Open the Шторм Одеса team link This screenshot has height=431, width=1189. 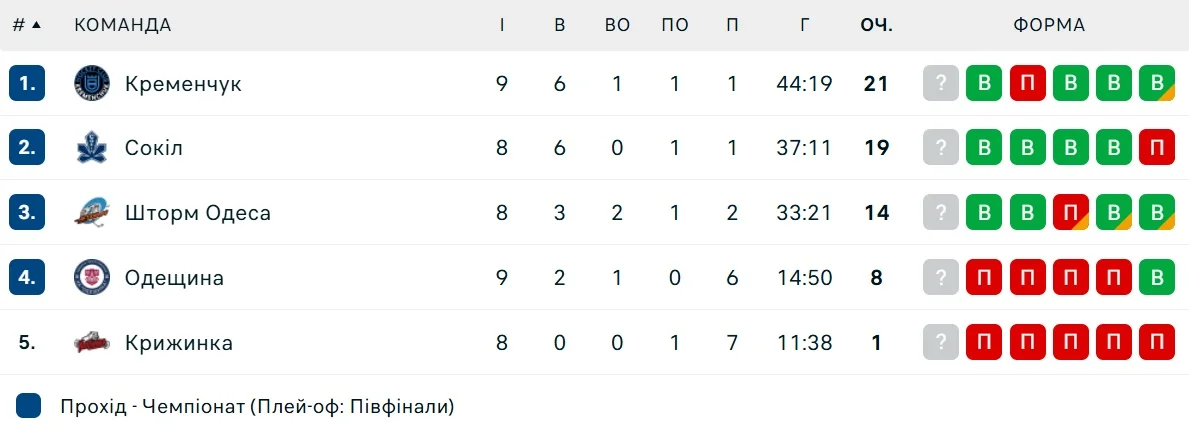[198, 213]
